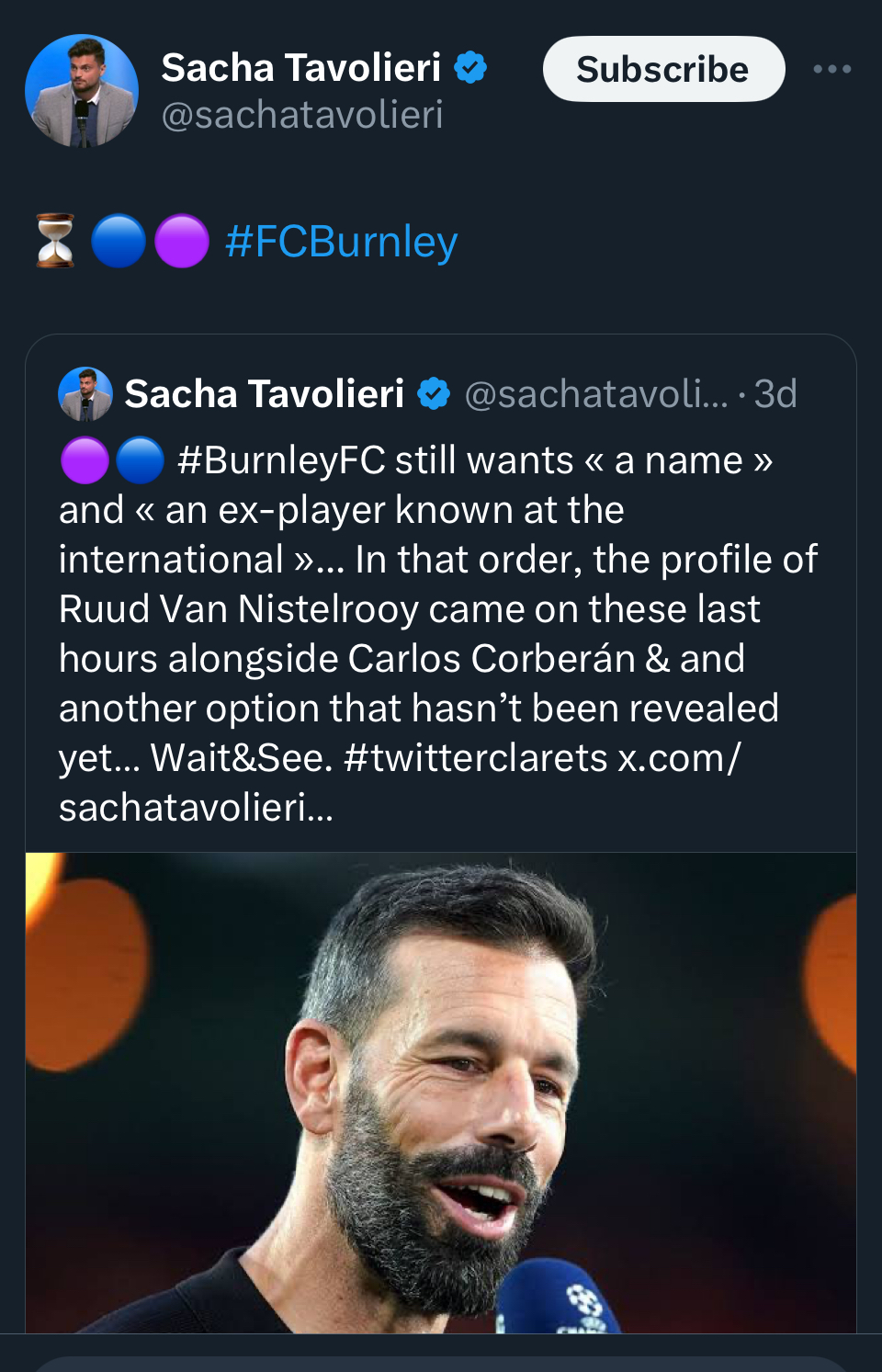Click the verified badge in the quoted tweet

point(434,394)
